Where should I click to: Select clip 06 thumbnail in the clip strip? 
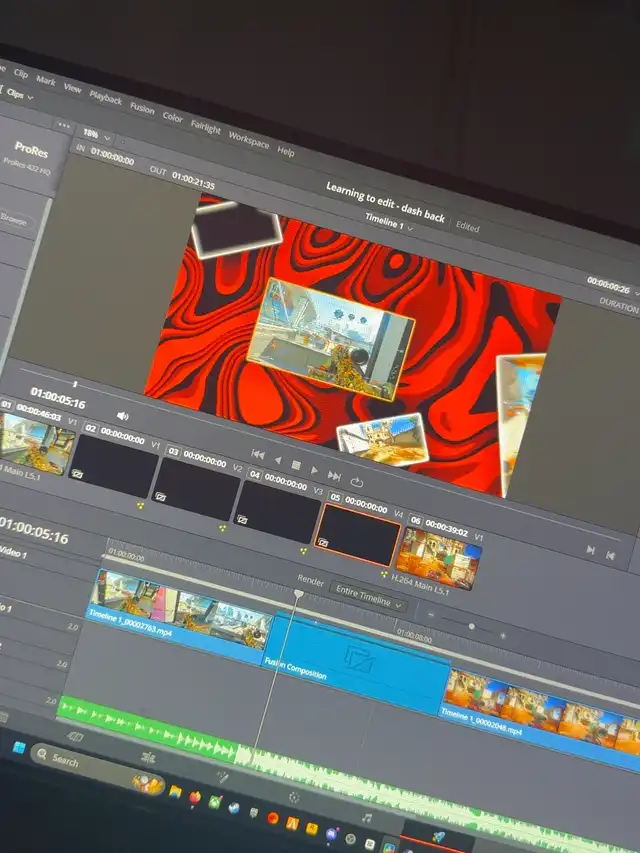[x=437, y=559]
